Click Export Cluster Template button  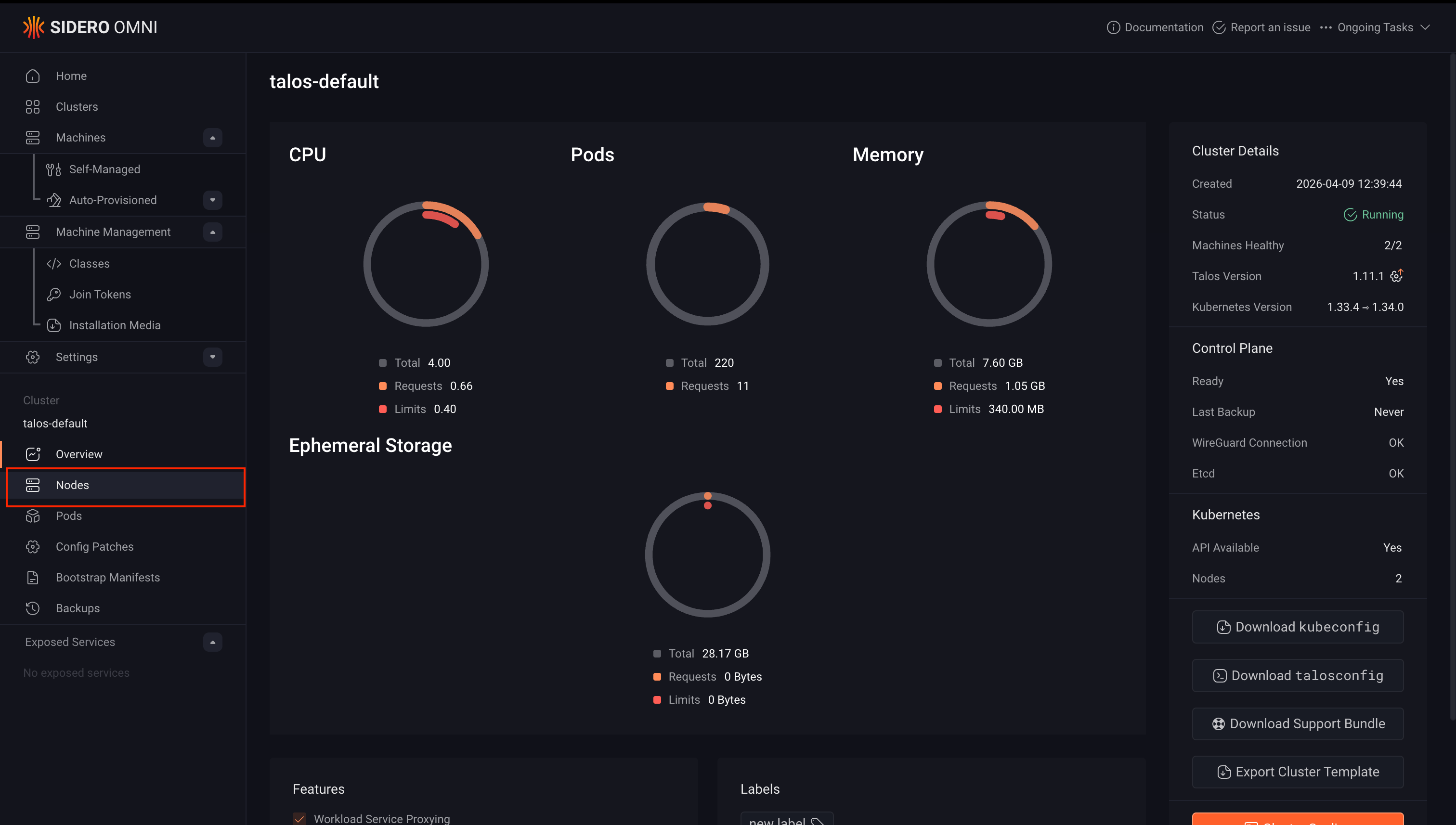coord(1297,772)
